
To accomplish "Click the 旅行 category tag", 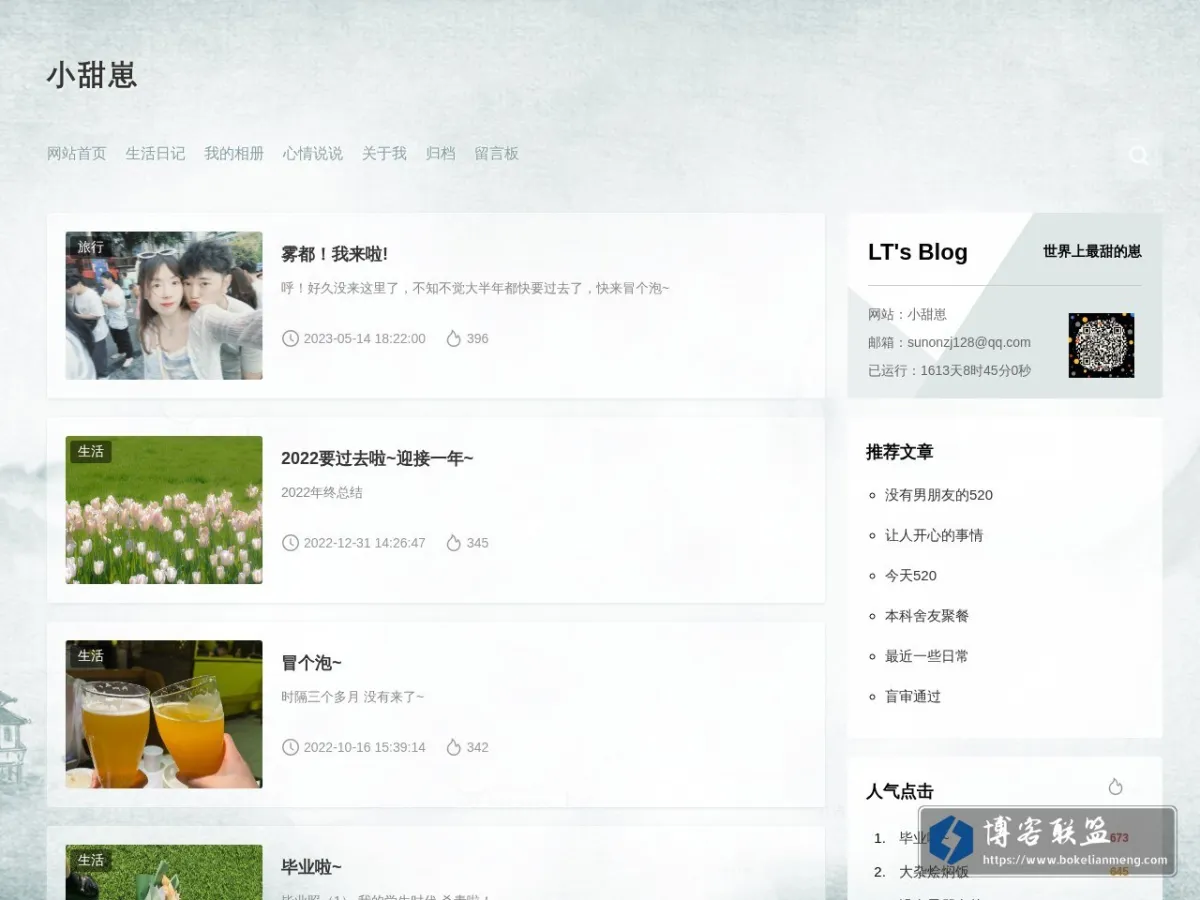I will [90, 247].
